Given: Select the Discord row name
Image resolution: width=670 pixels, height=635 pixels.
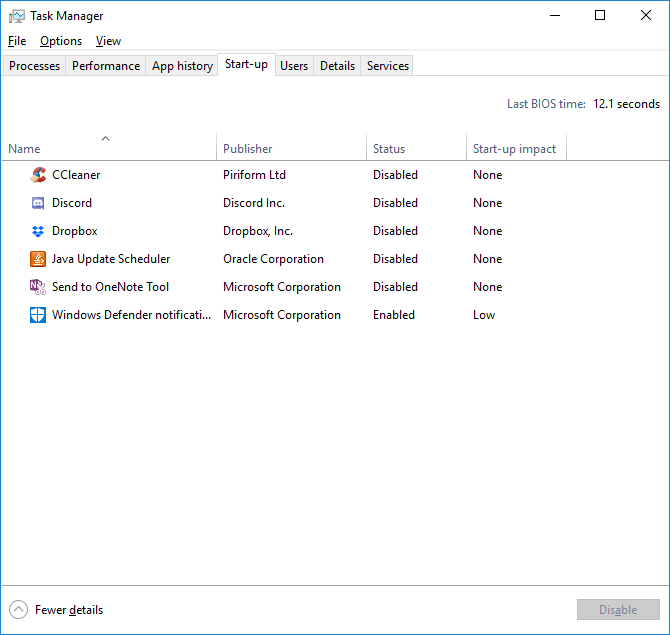Looking at the screenshot, I should [72, 203].
